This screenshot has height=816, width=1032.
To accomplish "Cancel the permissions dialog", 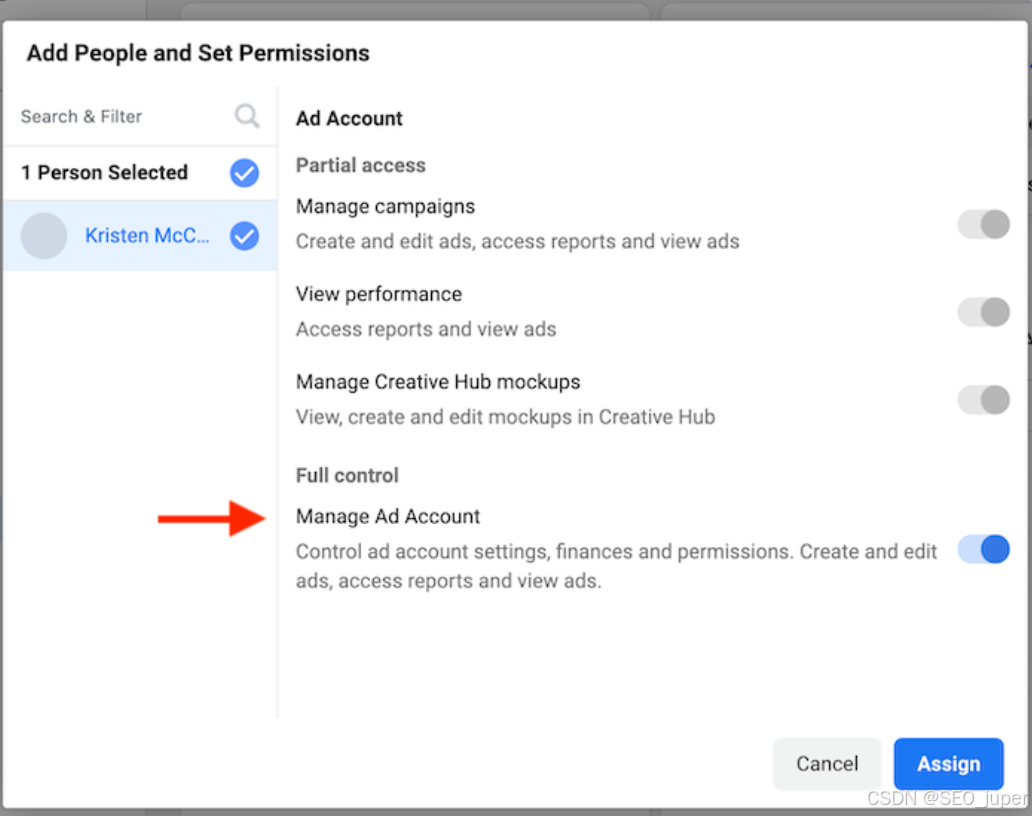I will point(826,764).
